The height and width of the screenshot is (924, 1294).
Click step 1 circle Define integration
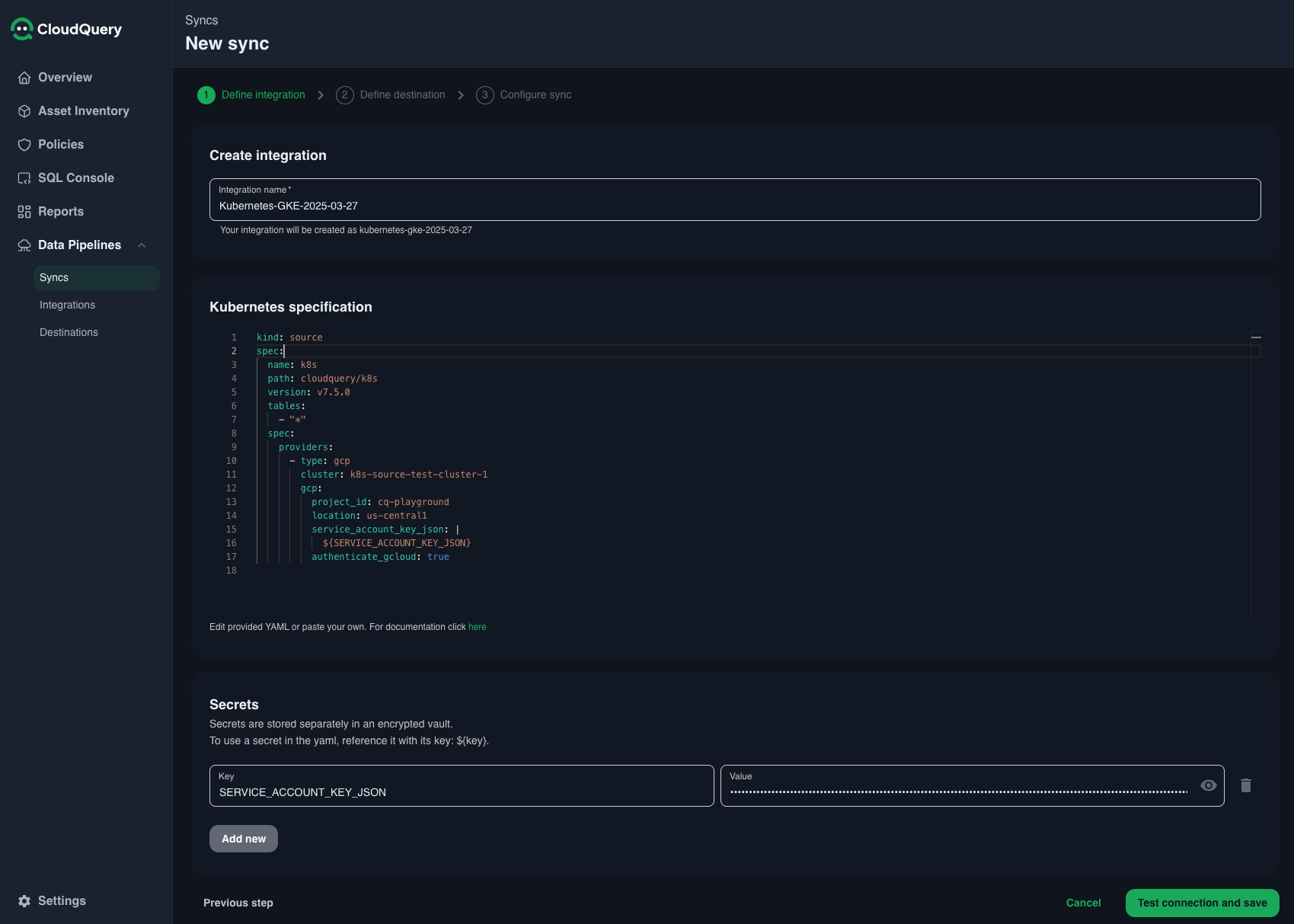coord(206,95)
